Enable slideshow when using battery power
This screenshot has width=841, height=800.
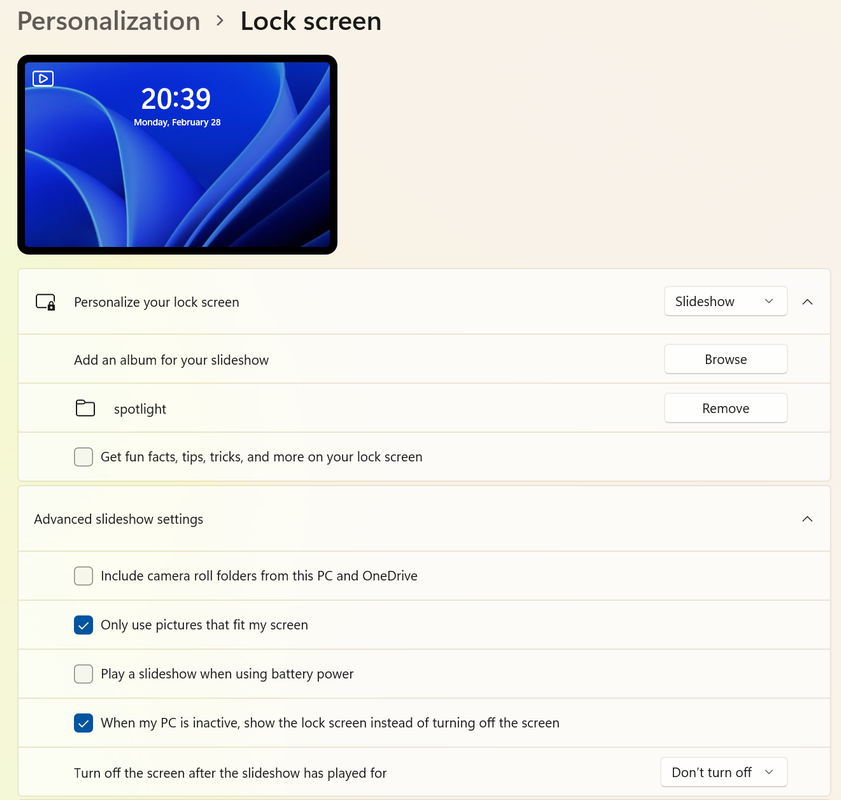point(83,674)
